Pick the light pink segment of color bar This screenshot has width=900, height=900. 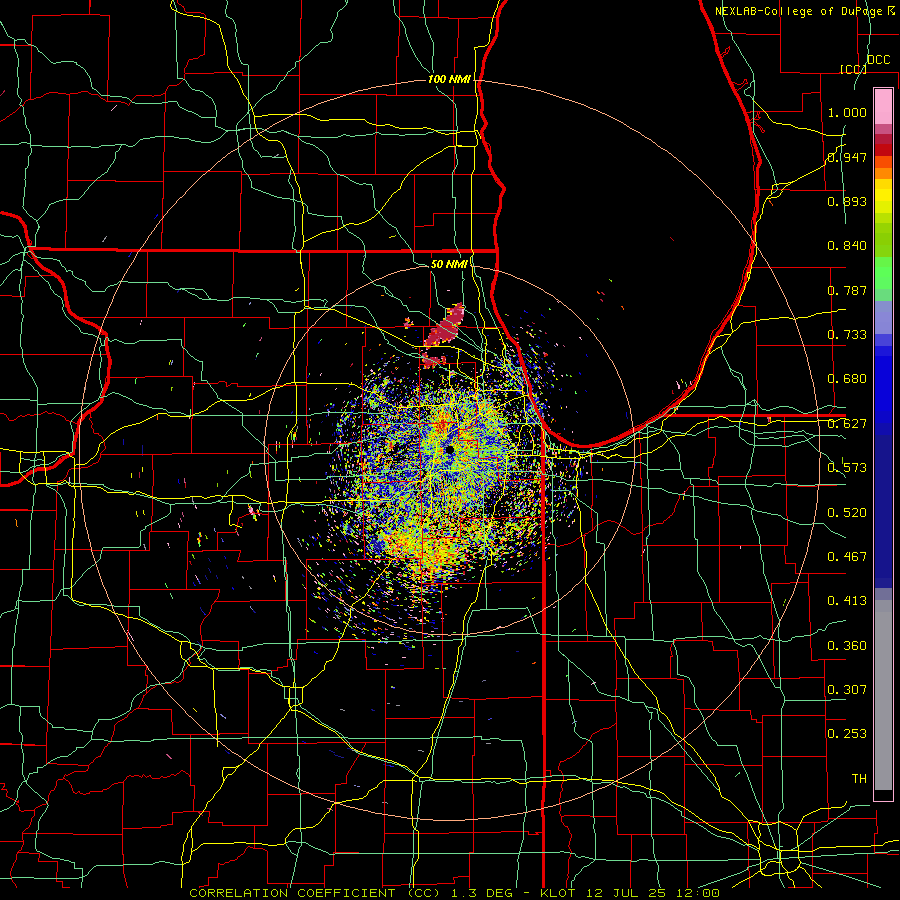883,106
